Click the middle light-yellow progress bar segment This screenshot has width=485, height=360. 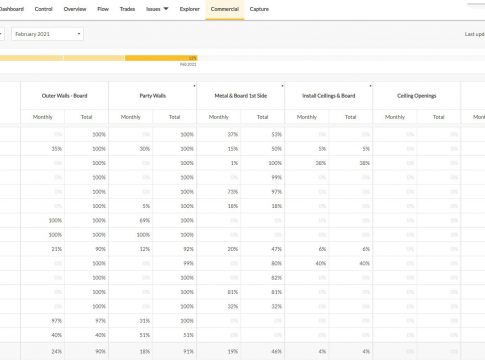click(94, 58)
